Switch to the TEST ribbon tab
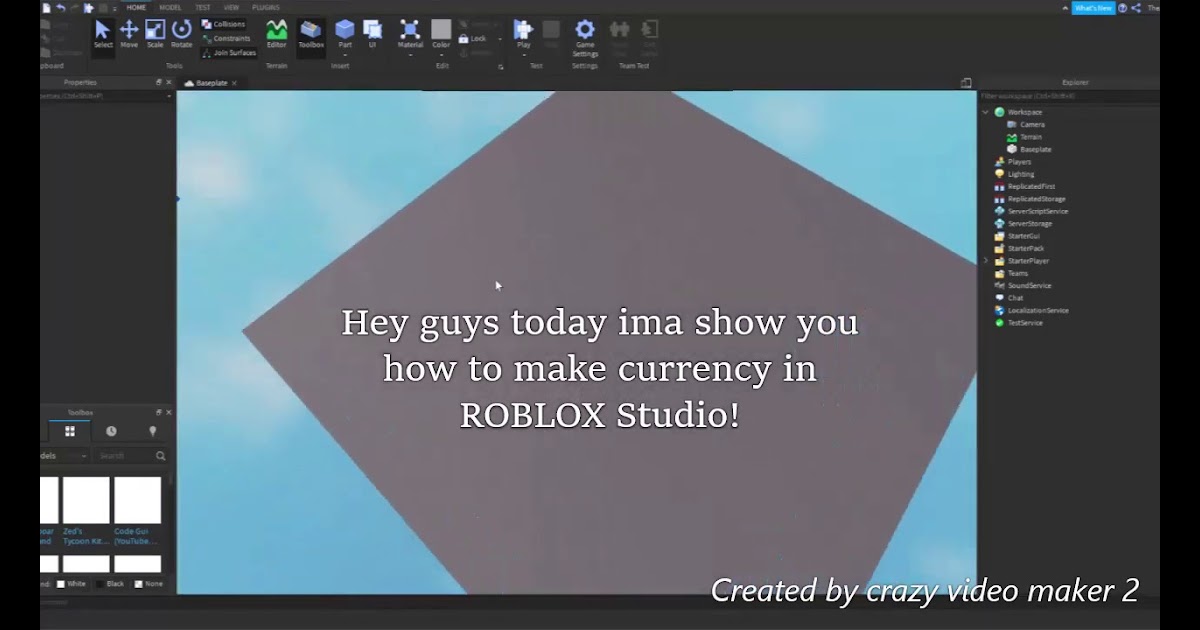Viewport: 1200px width, 630px height. click(202, 7)
